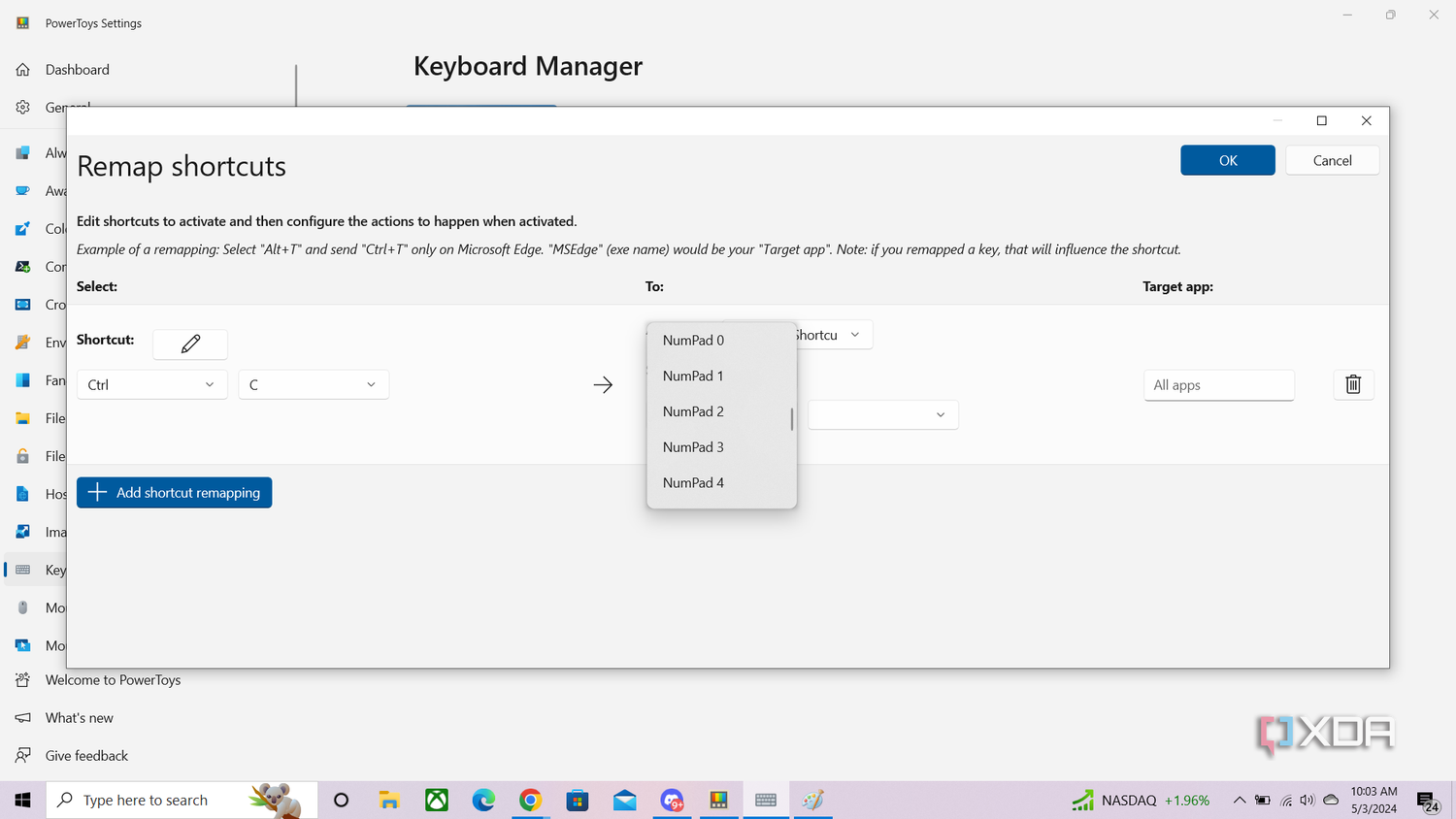Expand the C key dropdown

(314, 384)
